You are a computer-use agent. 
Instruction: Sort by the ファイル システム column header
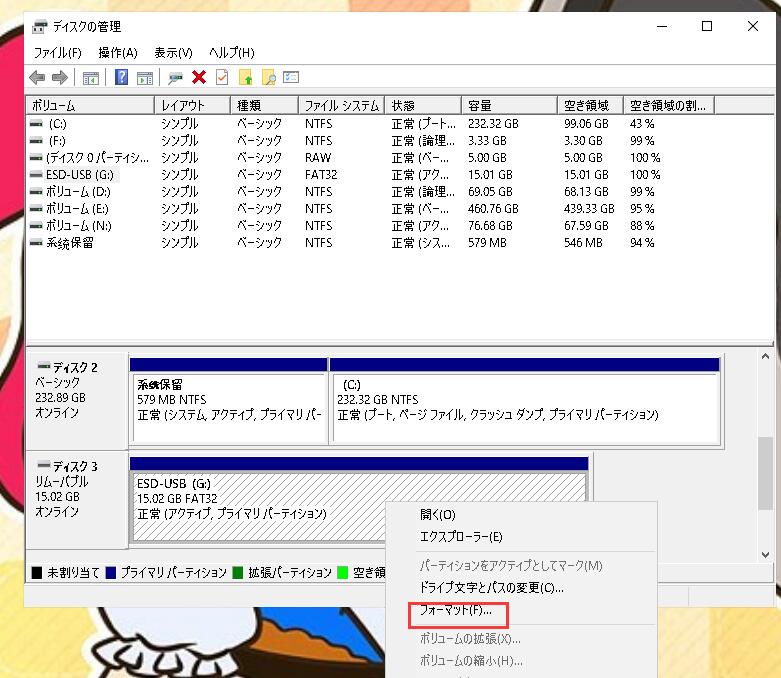click(x=342, y=106)
